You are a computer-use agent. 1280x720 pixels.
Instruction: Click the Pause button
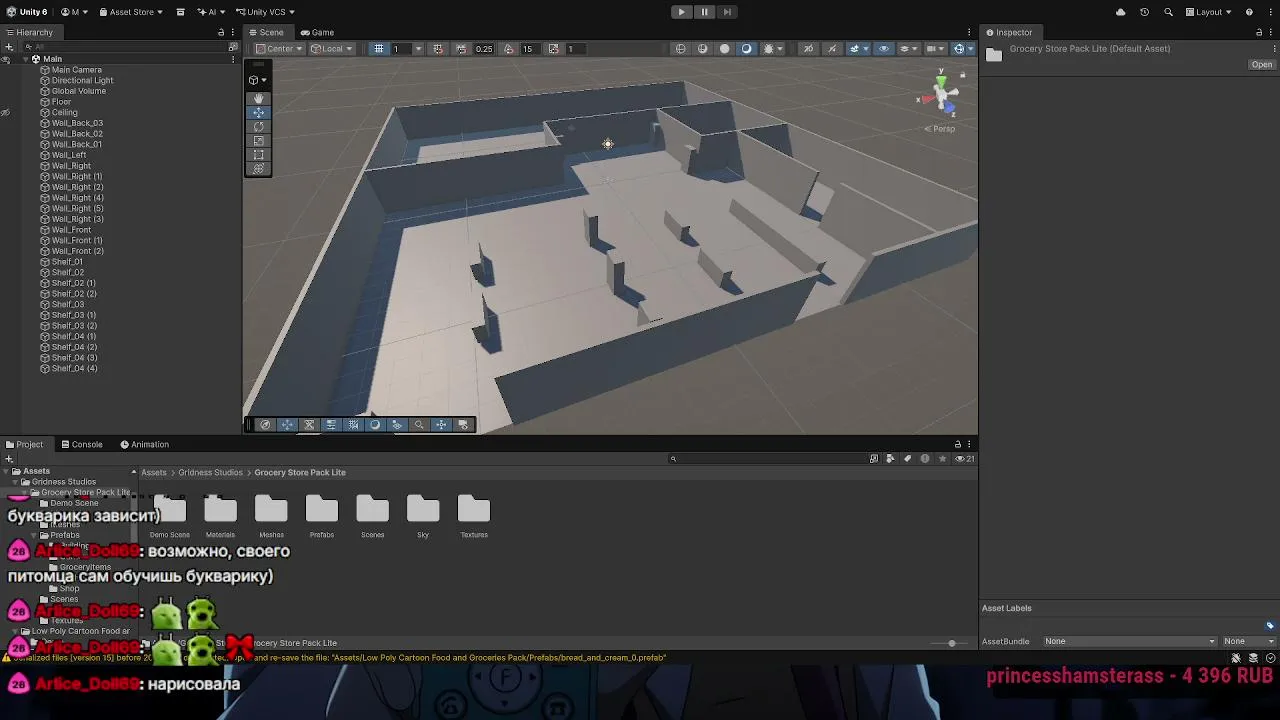pos(704,12)
